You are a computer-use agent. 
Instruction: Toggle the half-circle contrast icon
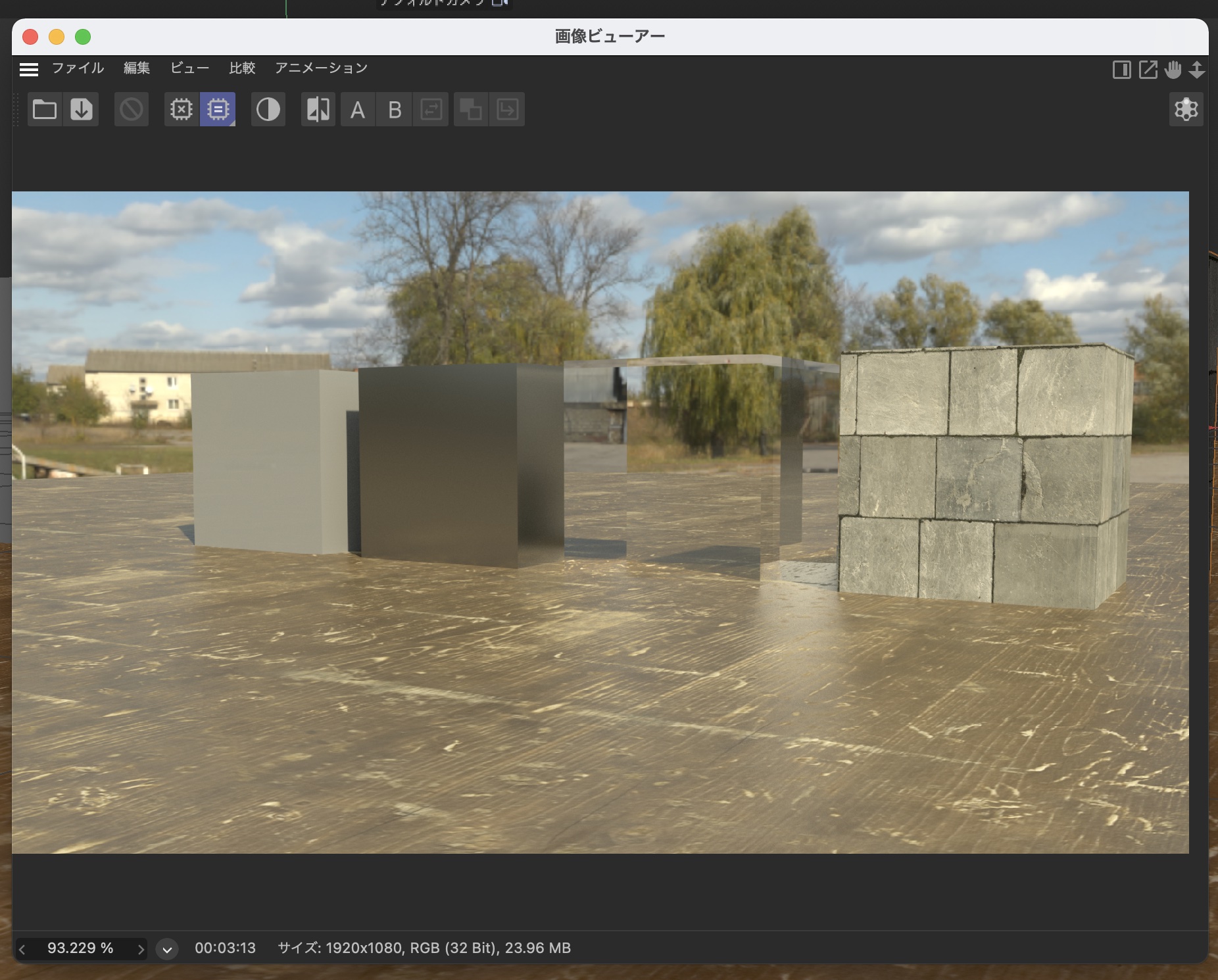pos(268,109)
